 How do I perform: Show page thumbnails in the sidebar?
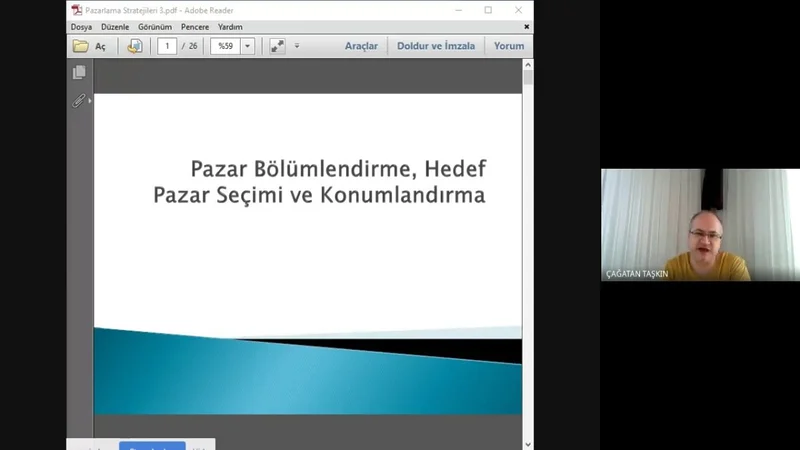(x=79, y=72)
